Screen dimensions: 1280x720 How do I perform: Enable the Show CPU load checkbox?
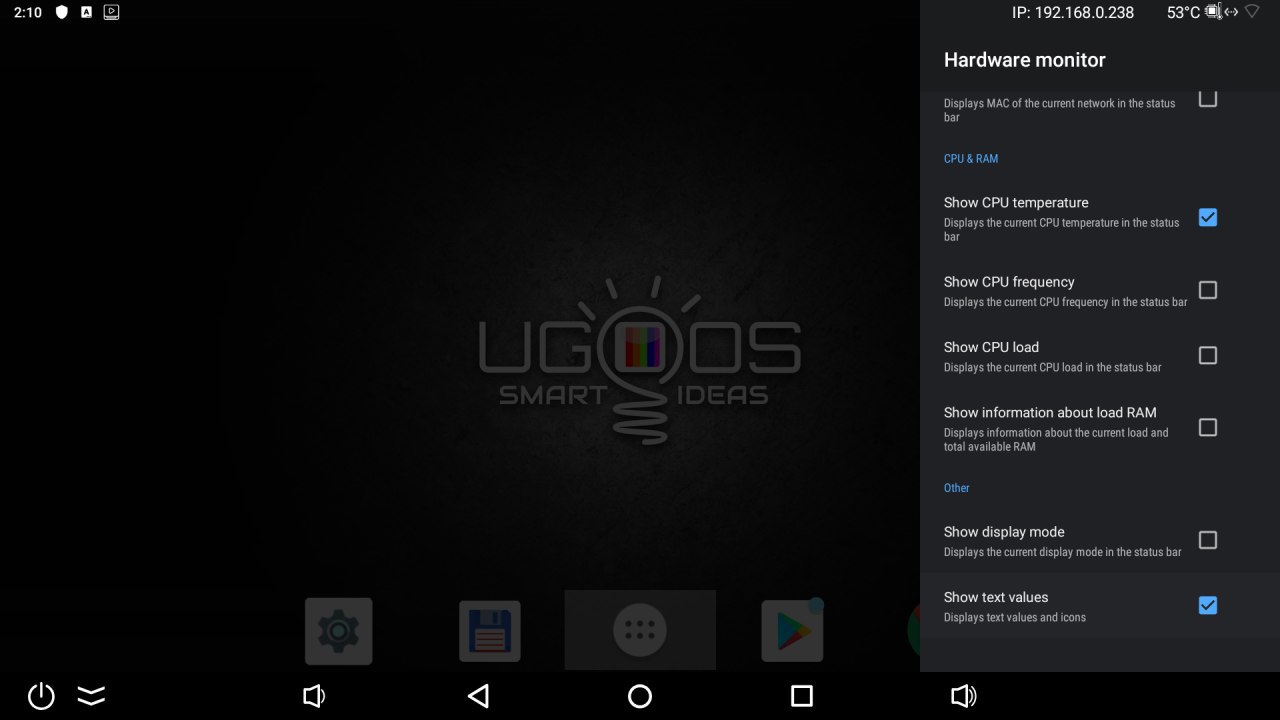click(1208, 355)
